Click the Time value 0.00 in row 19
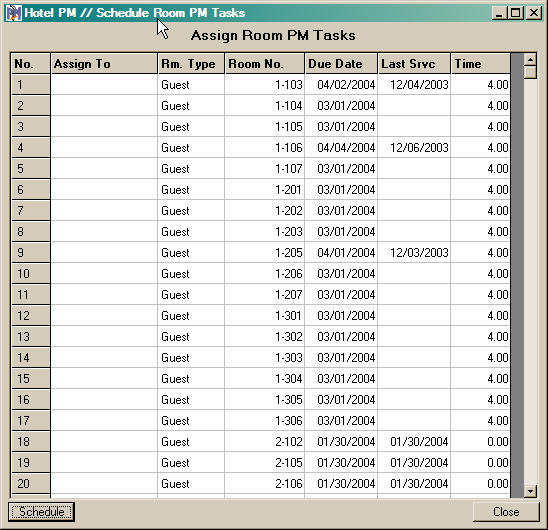This screenshot has width=548, height=530. (x=481, y=463)
